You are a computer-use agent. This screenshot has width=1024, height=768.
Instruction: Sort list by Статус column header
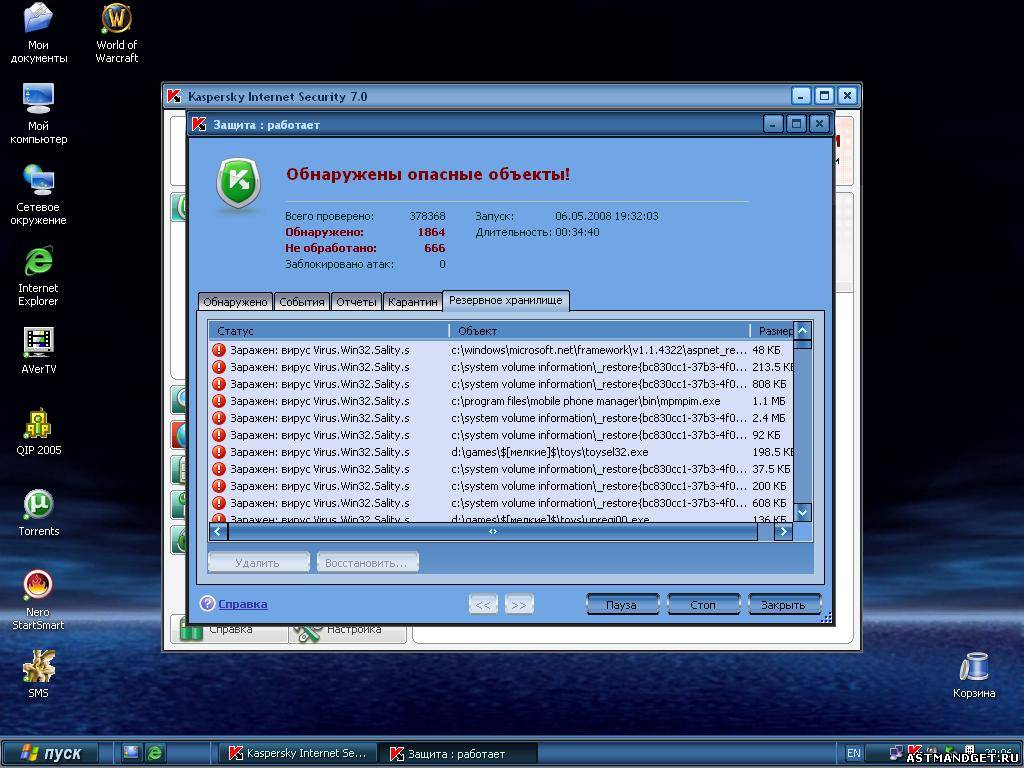pyautogui.click(x=328, y=331)
